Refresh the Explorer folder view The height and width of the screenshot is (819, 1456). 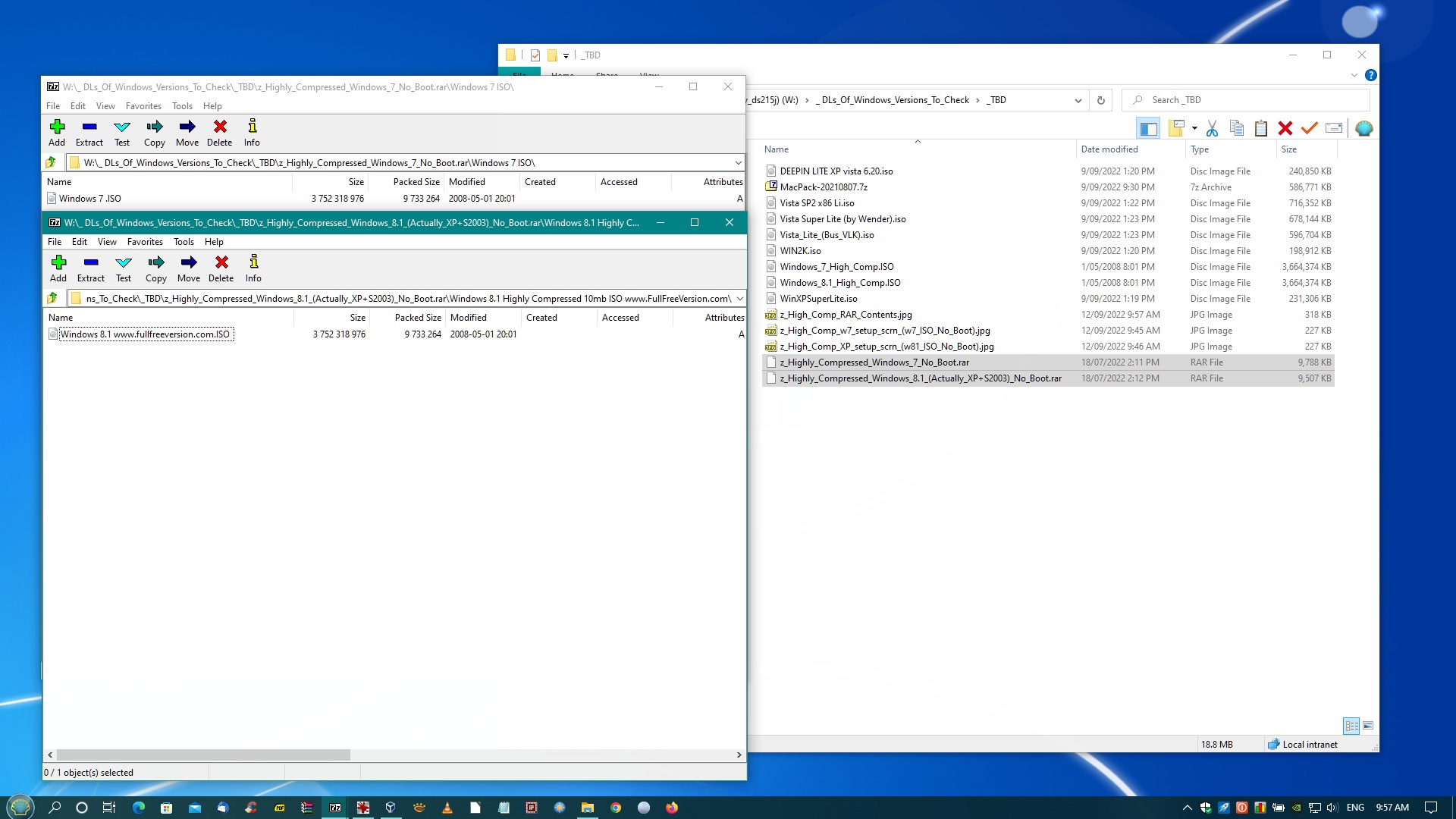pyautogui.click(x=1101, y=100)
